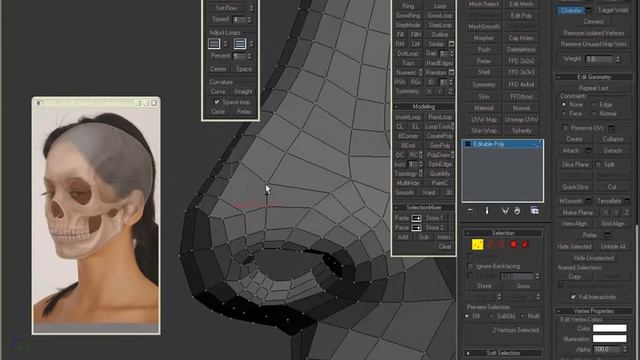Collapse the Vertex Properties rollout

coord(594,311)
